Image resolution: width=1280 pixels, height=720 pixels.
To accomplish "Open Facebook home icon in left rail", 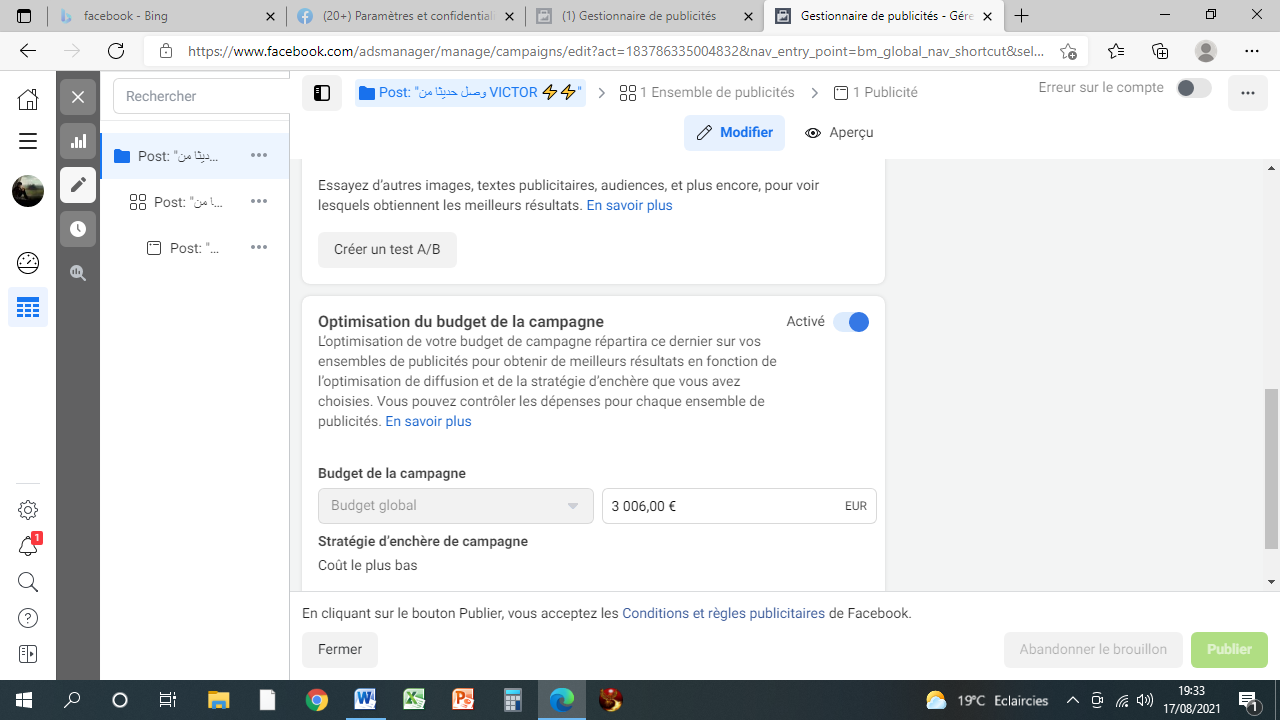I will coord(28,99).
